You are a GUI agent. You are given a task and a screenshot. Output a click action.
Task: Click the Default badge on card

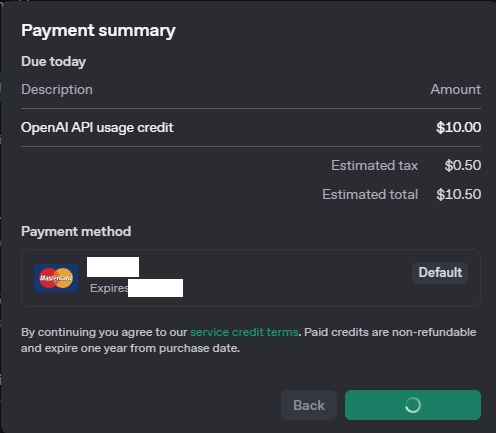click(440, 273)
